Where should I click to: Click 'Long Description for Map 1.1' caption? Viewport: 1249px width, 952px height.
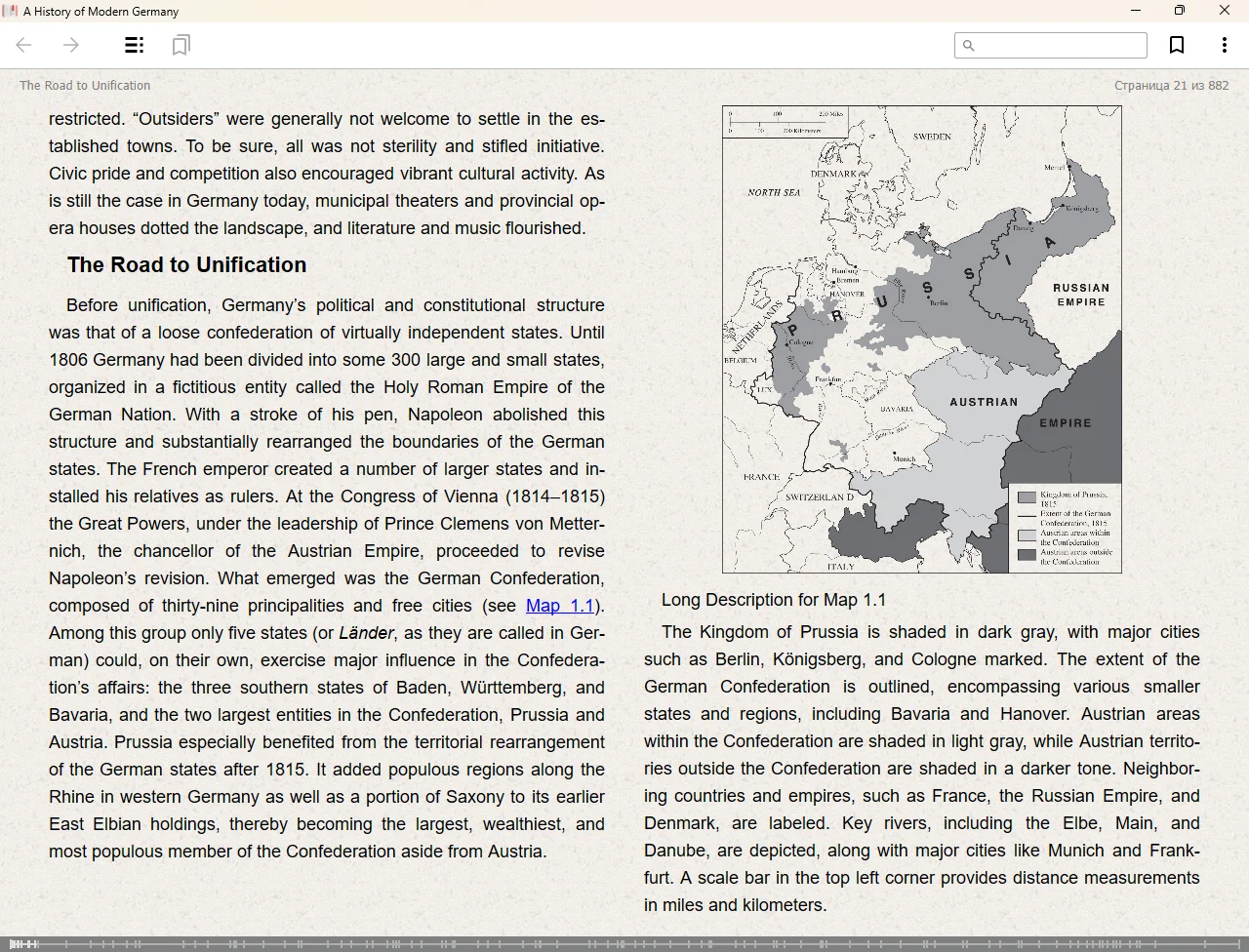[x=773, y=600]
